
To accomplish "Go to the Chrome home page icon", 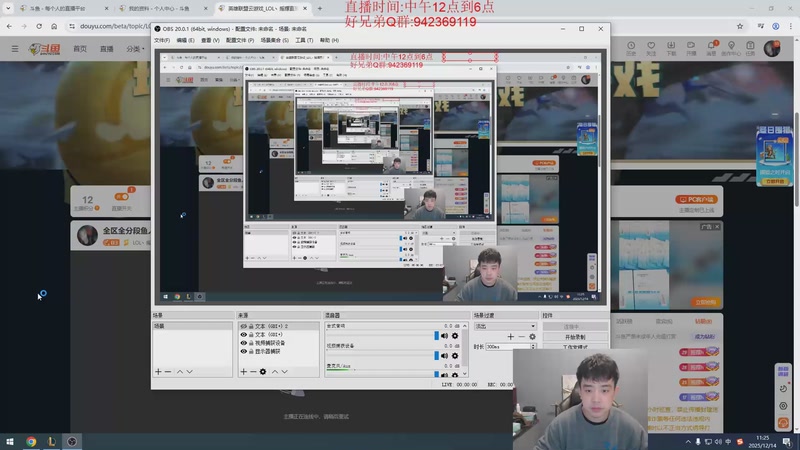I will coord(54,26).
